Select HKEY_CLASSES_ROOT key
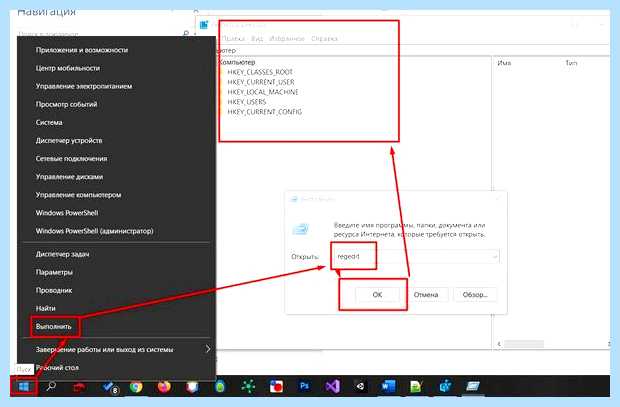620x407 pixels. [x=260, y=72]
